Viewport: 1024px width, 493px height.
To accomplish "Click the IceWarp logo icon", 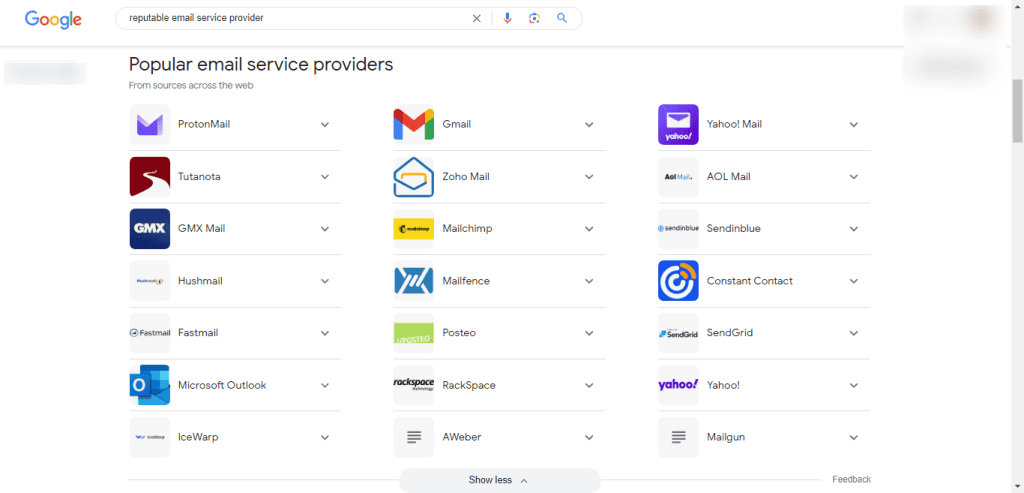I will [x=150, y=437].
